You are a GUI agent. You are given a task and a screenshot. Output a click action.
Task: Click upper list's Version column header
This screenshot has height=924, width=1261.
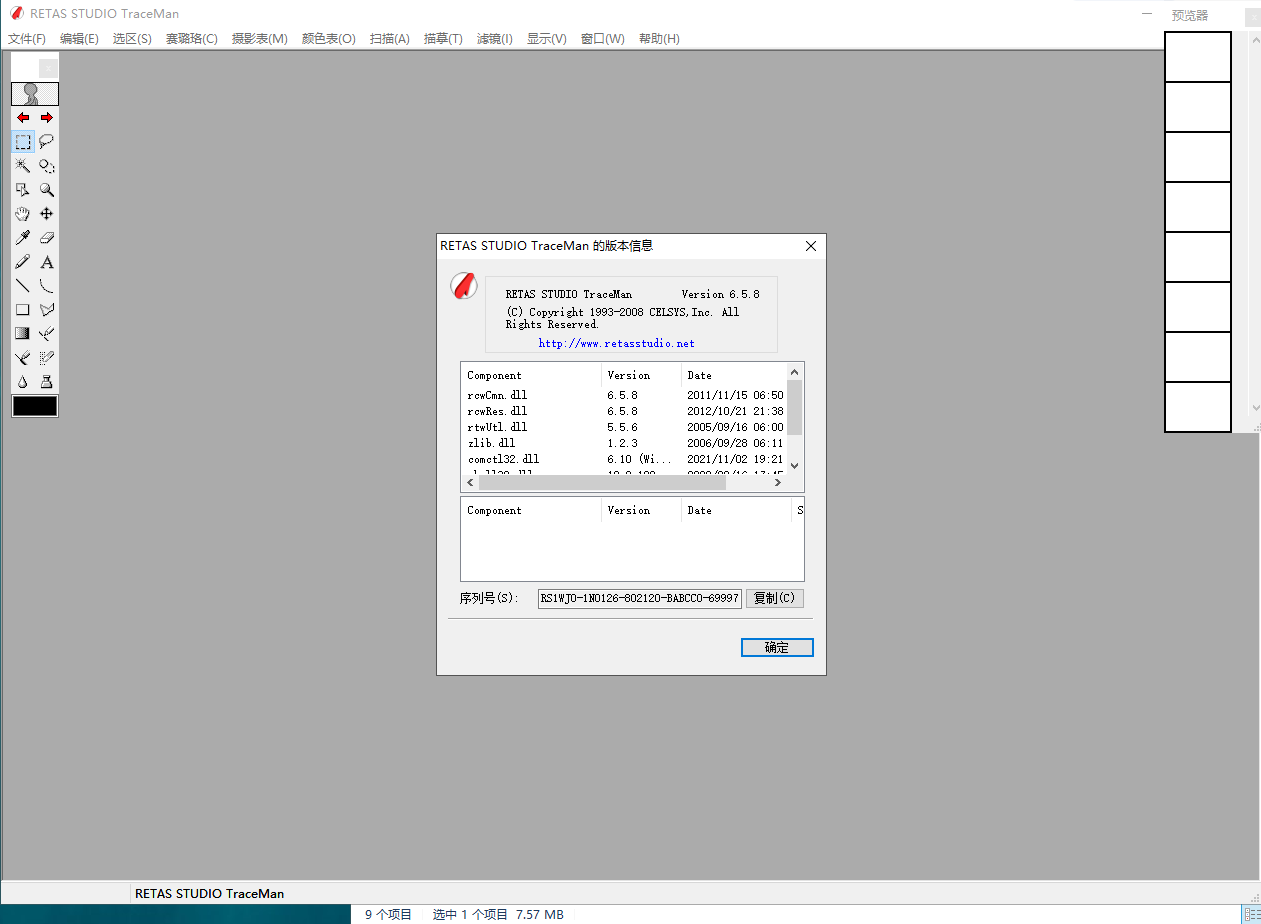click(642, 375)
